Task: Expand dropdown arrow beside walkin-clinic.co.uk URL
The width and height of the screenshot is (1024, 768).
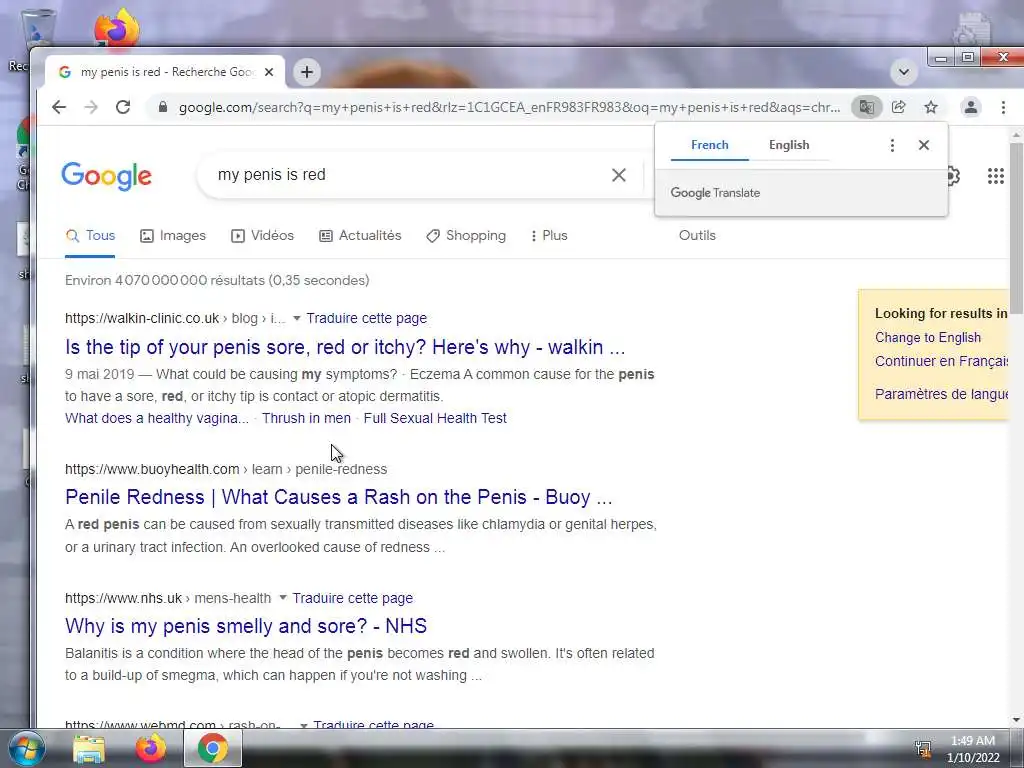Action: [x=296, y=318]
